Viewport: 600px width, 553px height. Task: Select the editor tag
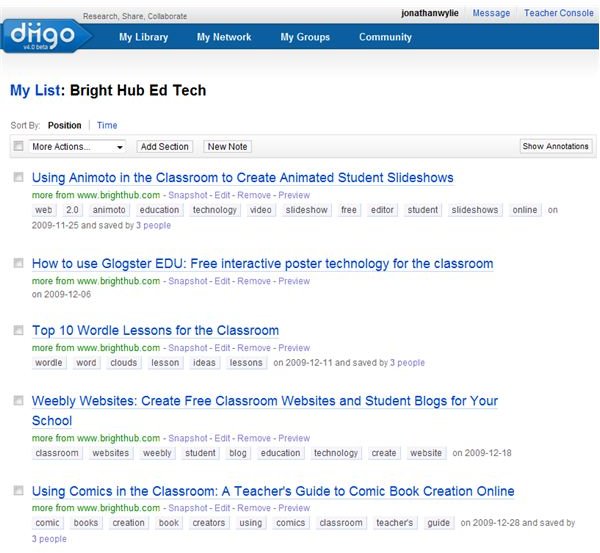pyautogui.click(x=382, y=210)
